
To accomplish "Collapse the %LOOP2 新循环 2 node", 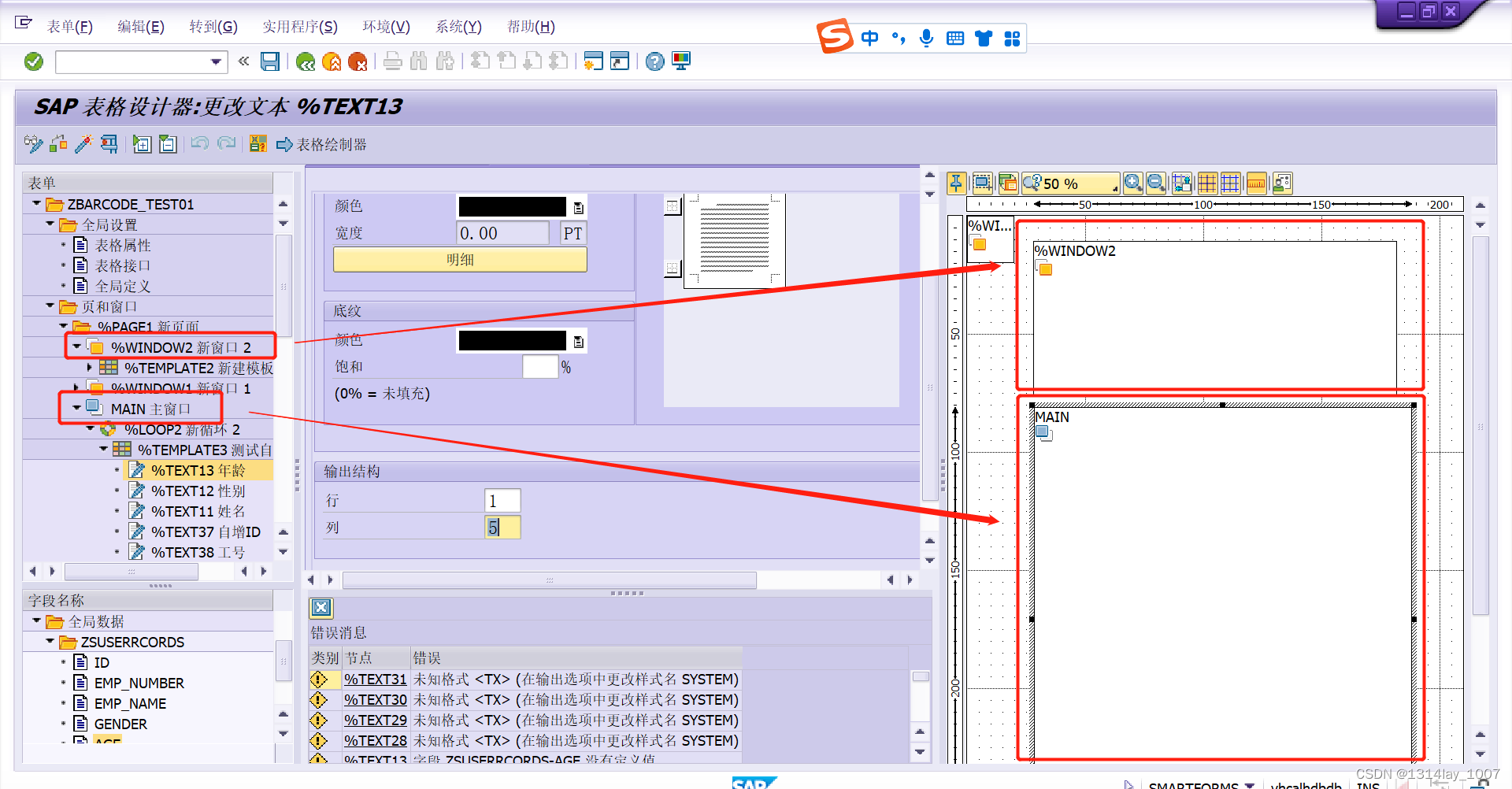I will pos(90,429).
